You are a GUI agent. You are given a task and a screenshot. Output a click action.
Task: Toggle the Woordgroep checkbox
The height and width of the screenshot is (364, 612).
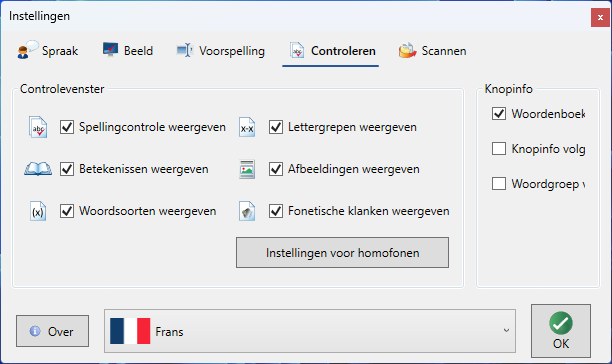(x=499, y=183)
